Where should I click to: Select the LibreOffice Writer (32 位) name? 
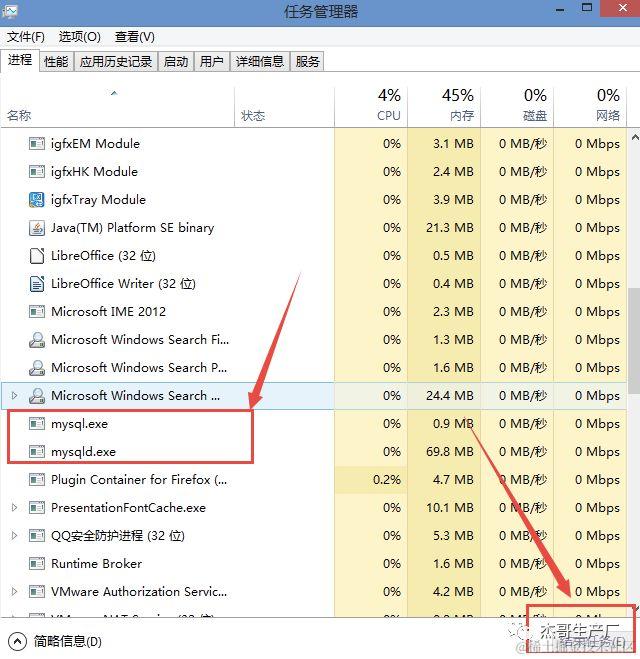click(x=123, y=284)
